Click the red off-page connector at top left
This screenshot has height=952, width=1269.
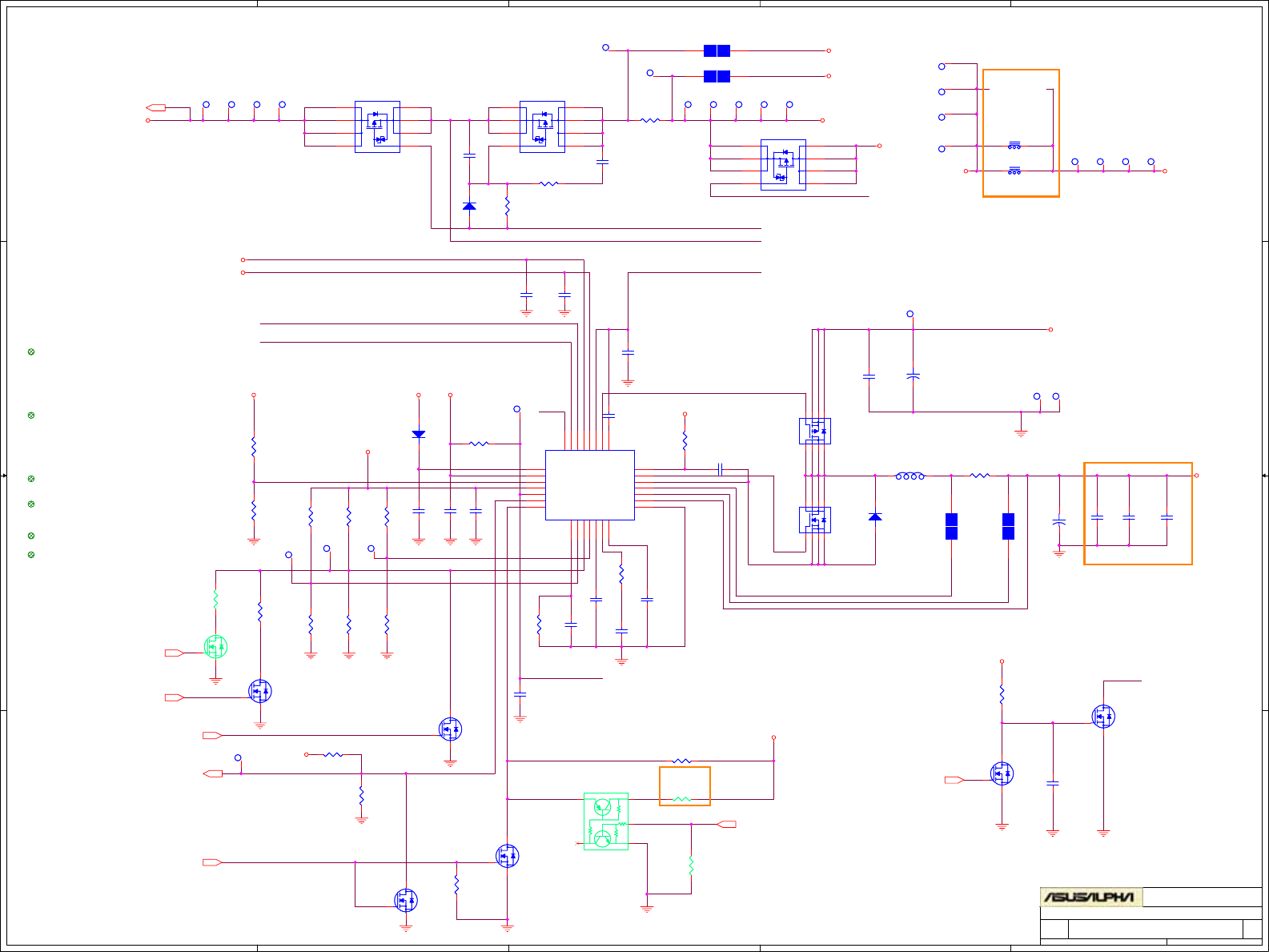coord(156,107)
